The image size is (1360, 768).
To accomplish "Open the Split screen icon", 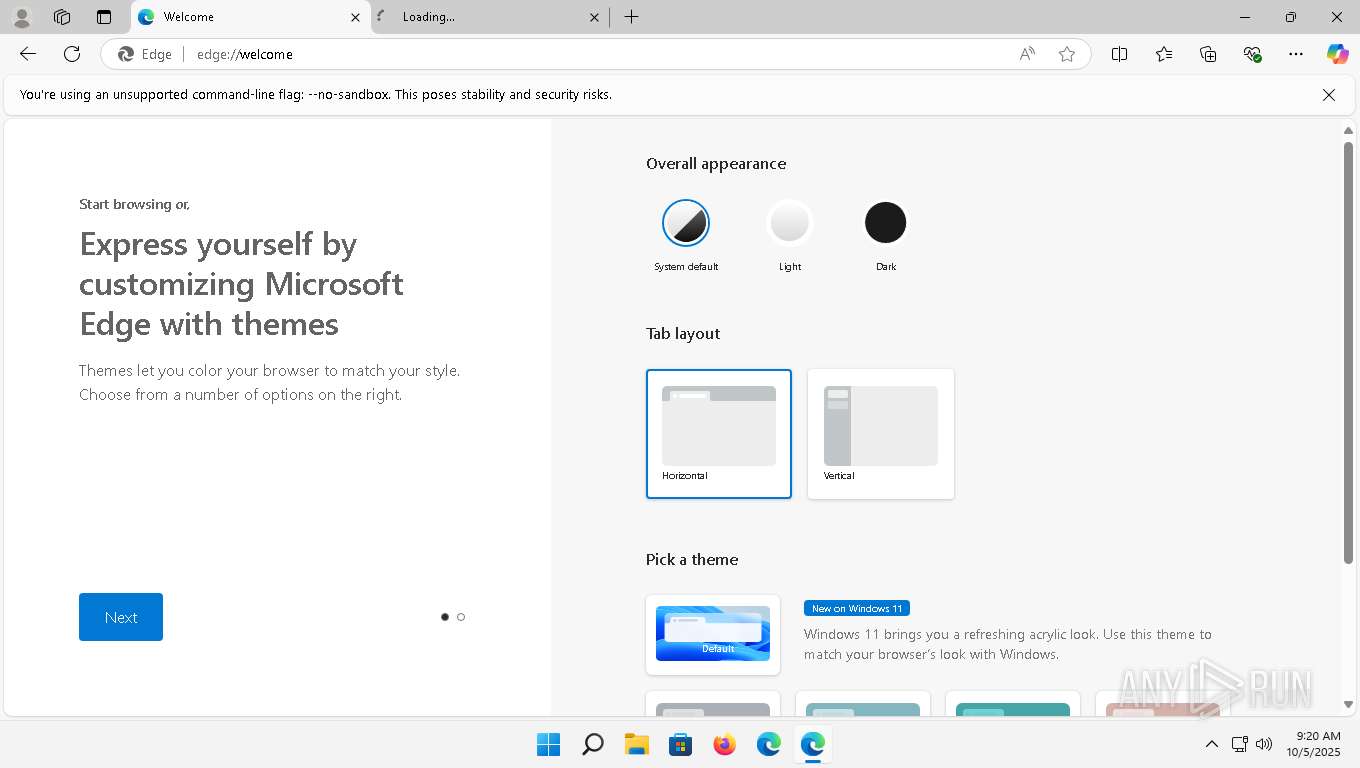I will point(1120,54).
